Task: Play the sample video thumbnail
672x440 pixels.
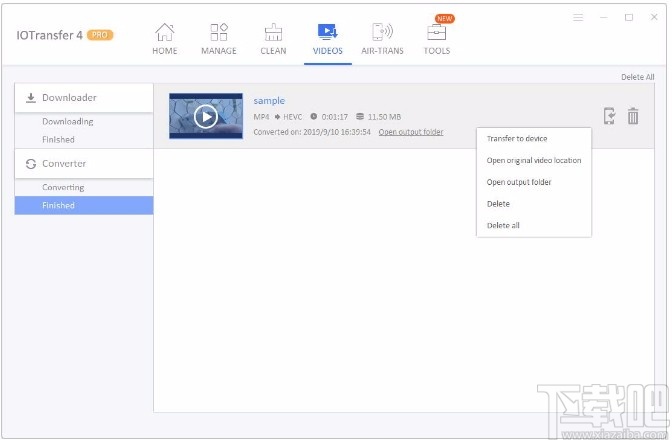Action: 206,116
